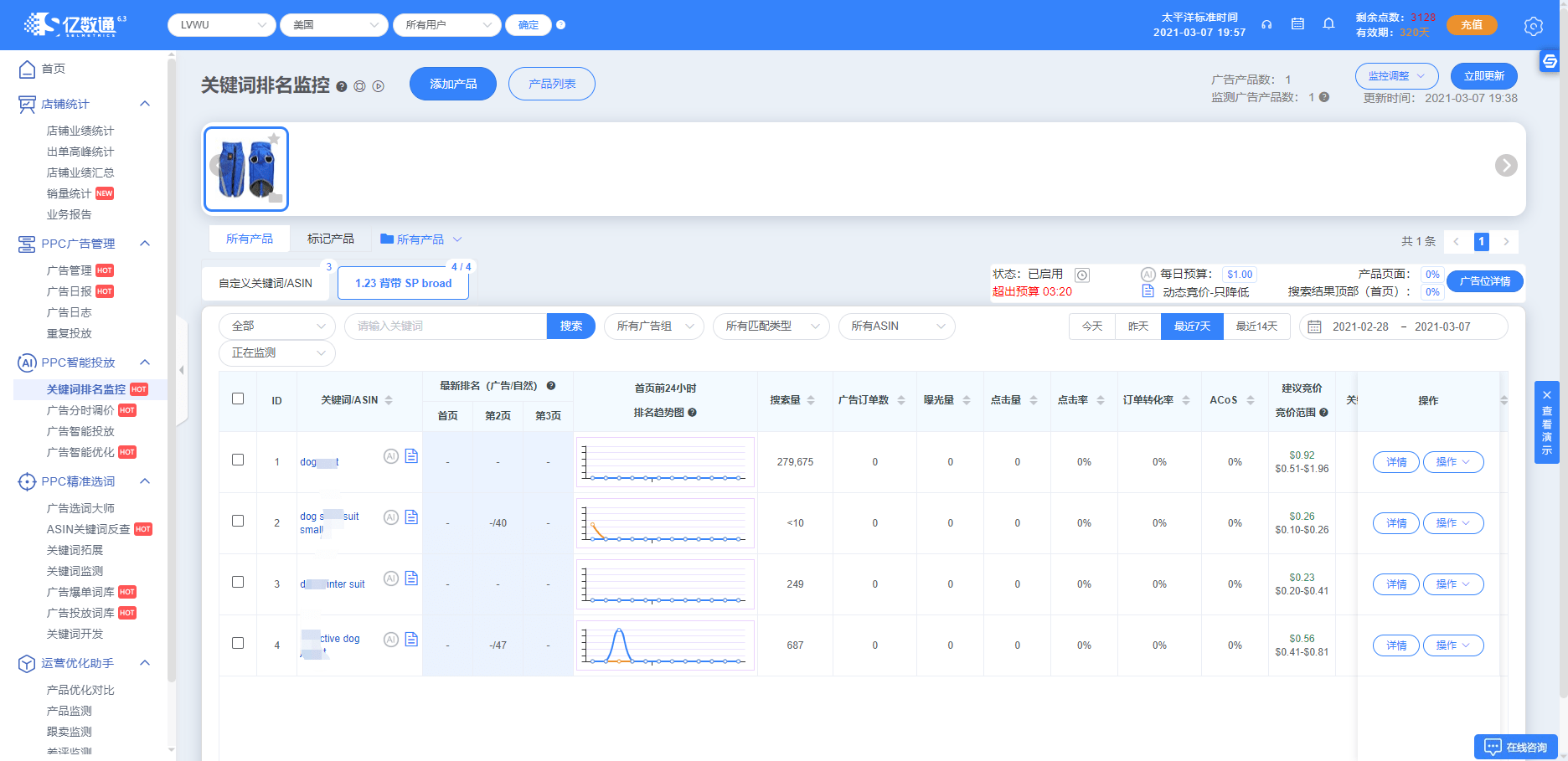Click the notification bell icon
Image resolution: width=1568 pixels, height=761 pixels.
(1328, 24)
